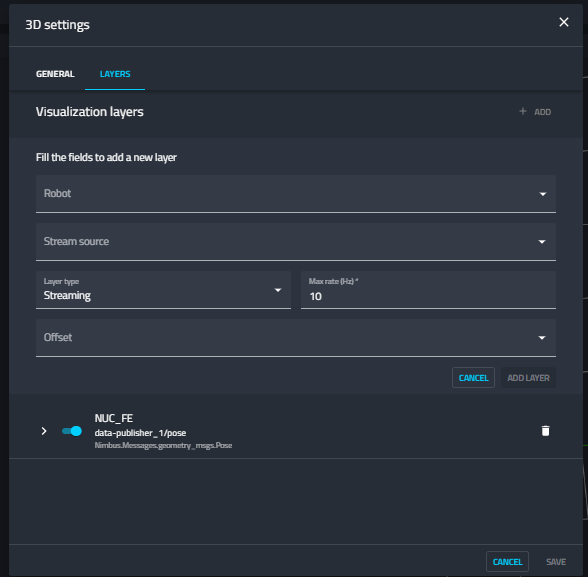Screen dimensions: 588x577
Task: Click the Robot dropdown arrow icon
Action: pos(542,194)
